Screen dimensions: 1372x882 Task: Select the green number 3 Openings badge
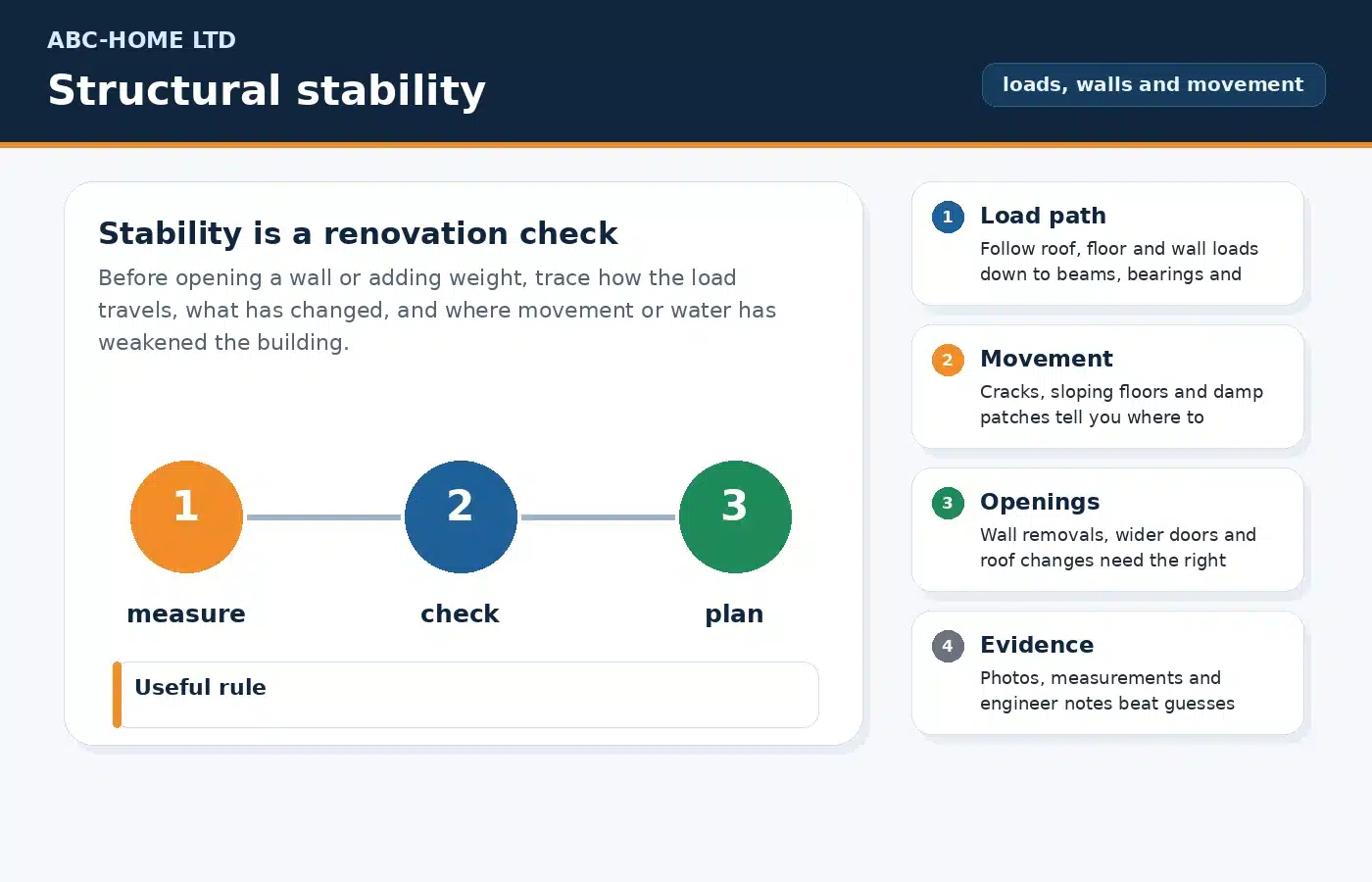coord(948,503)
